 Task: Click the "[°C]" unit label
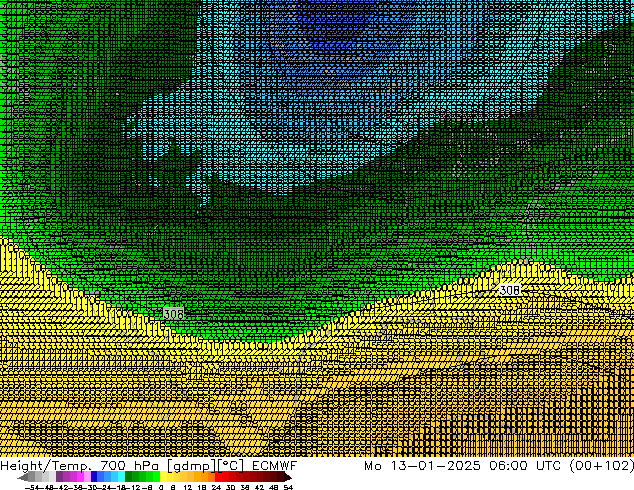point(231,466)
